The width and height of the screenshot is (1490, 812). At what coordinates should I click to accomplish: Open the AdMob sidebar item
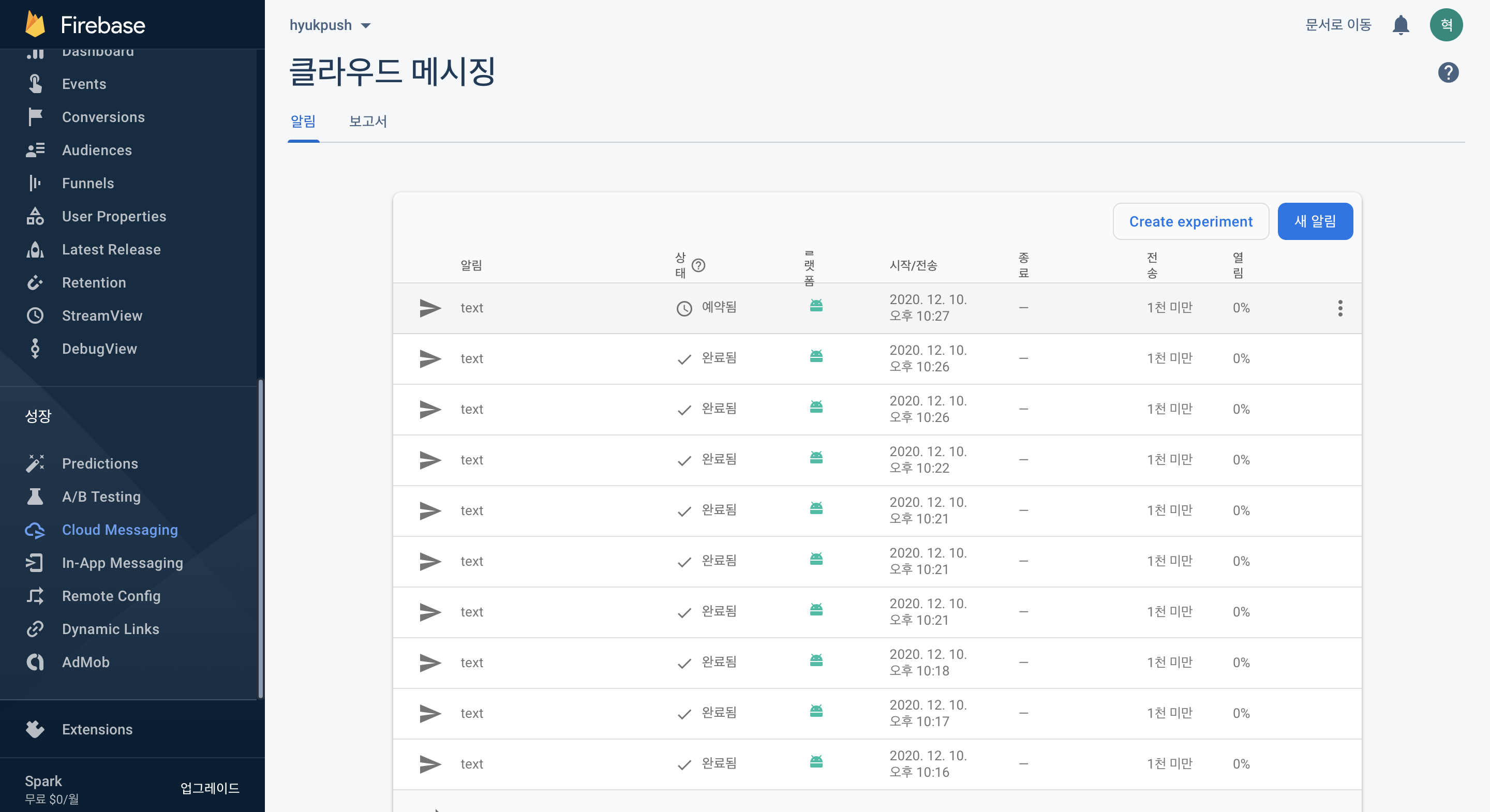coord(85,662)
